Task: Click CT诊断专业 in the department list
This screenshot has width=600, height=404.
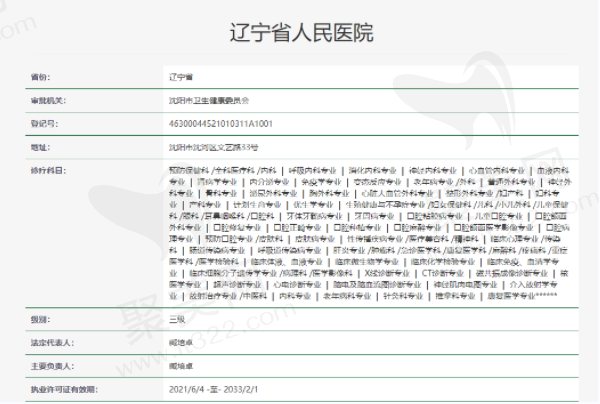Action: [442, 274]
